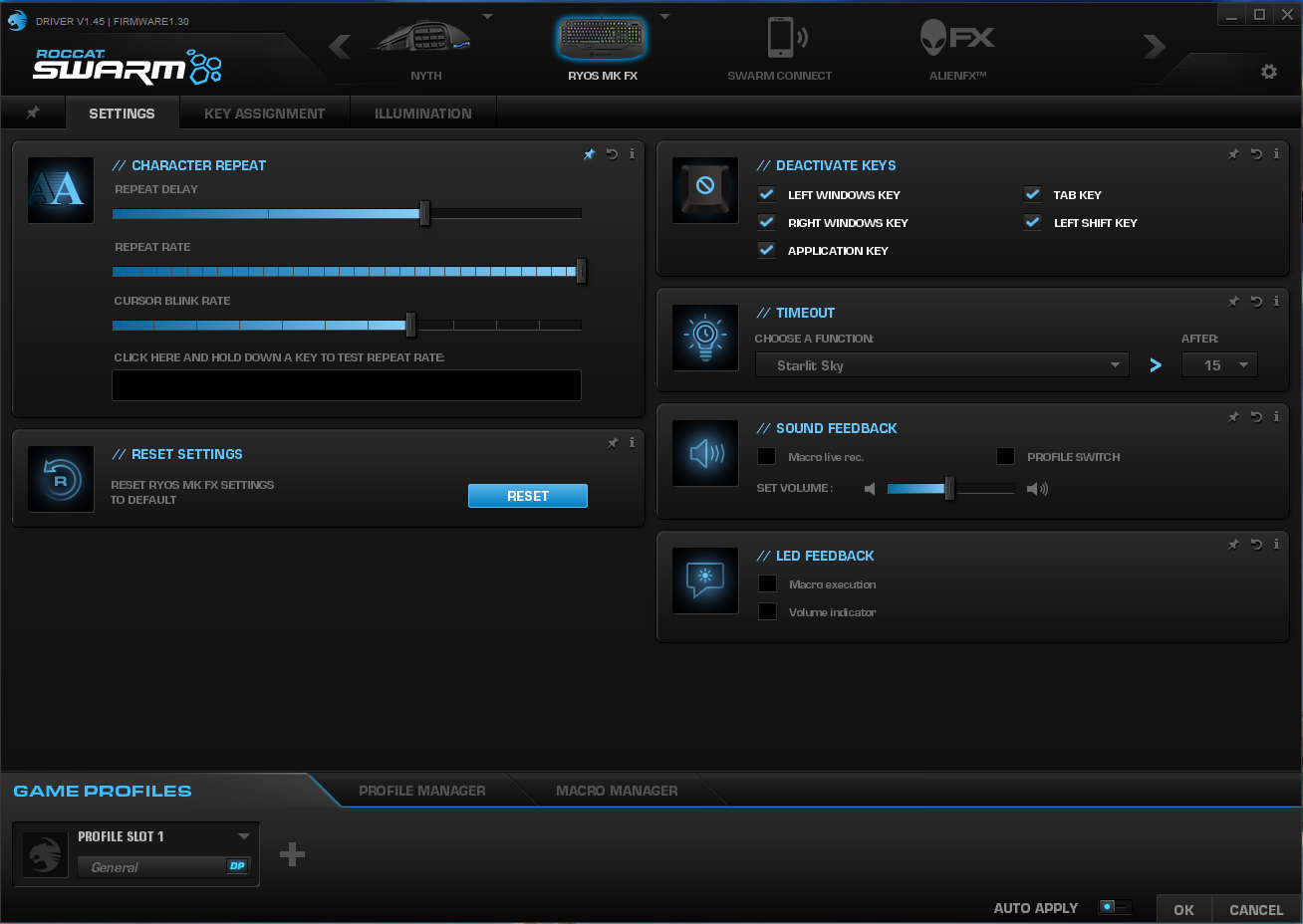Select the General profile entry
Viewport: 1303px width, 924px height.
click(164, 867)
